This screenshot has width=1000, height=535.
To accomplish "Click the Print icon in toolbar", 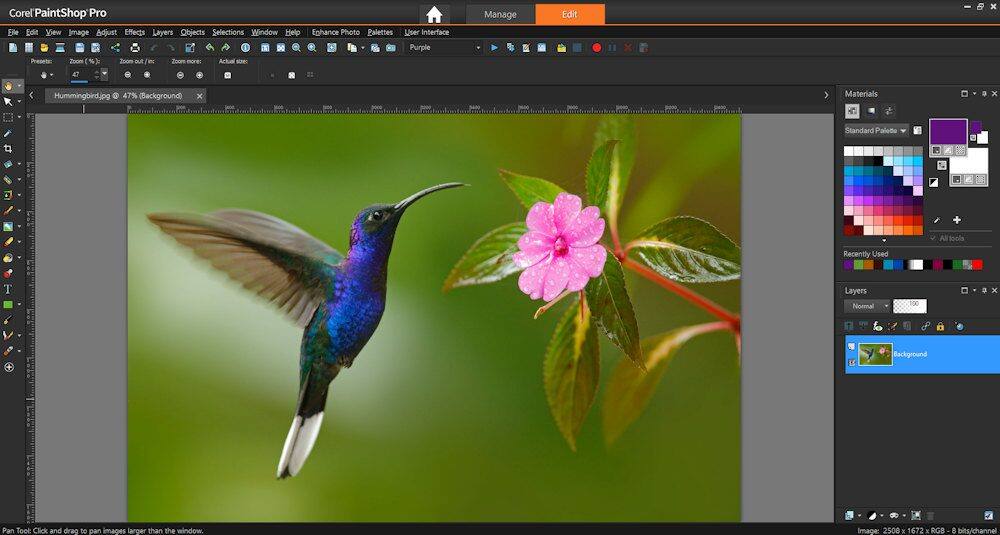I will click(x=135, y=48).
